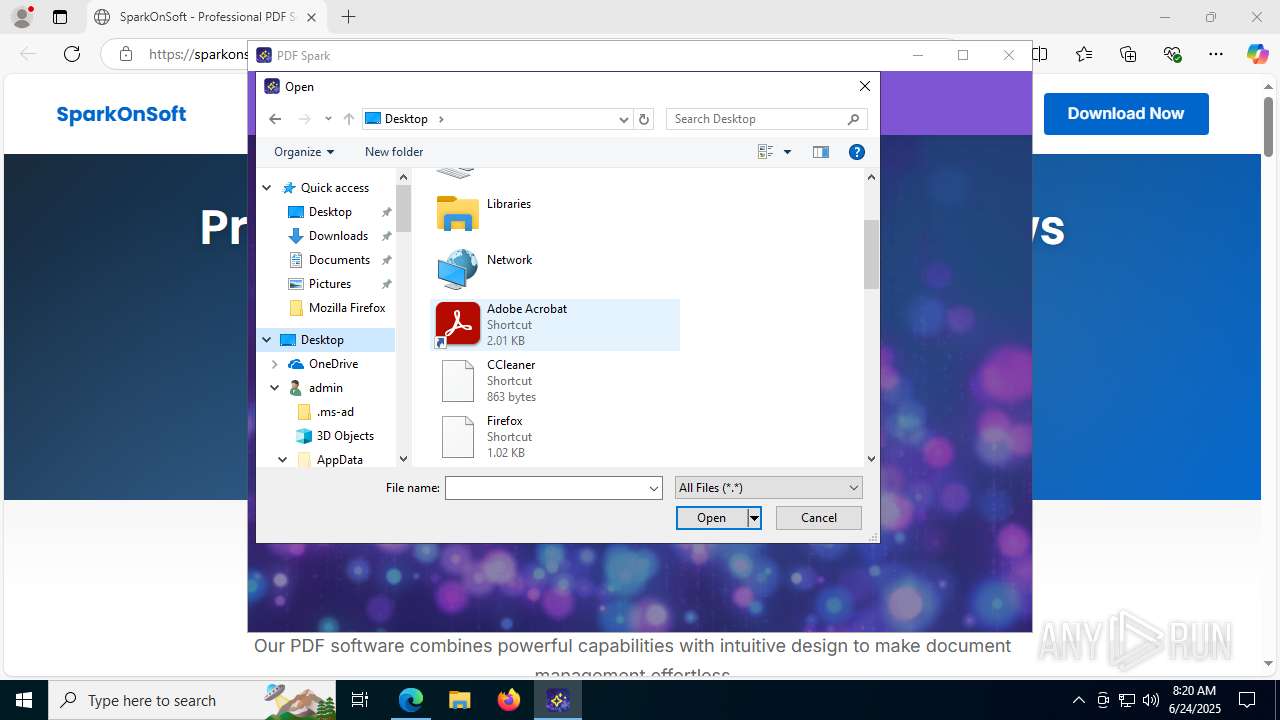
Task: Close the Open dialog window
Action: coord(865,86)
